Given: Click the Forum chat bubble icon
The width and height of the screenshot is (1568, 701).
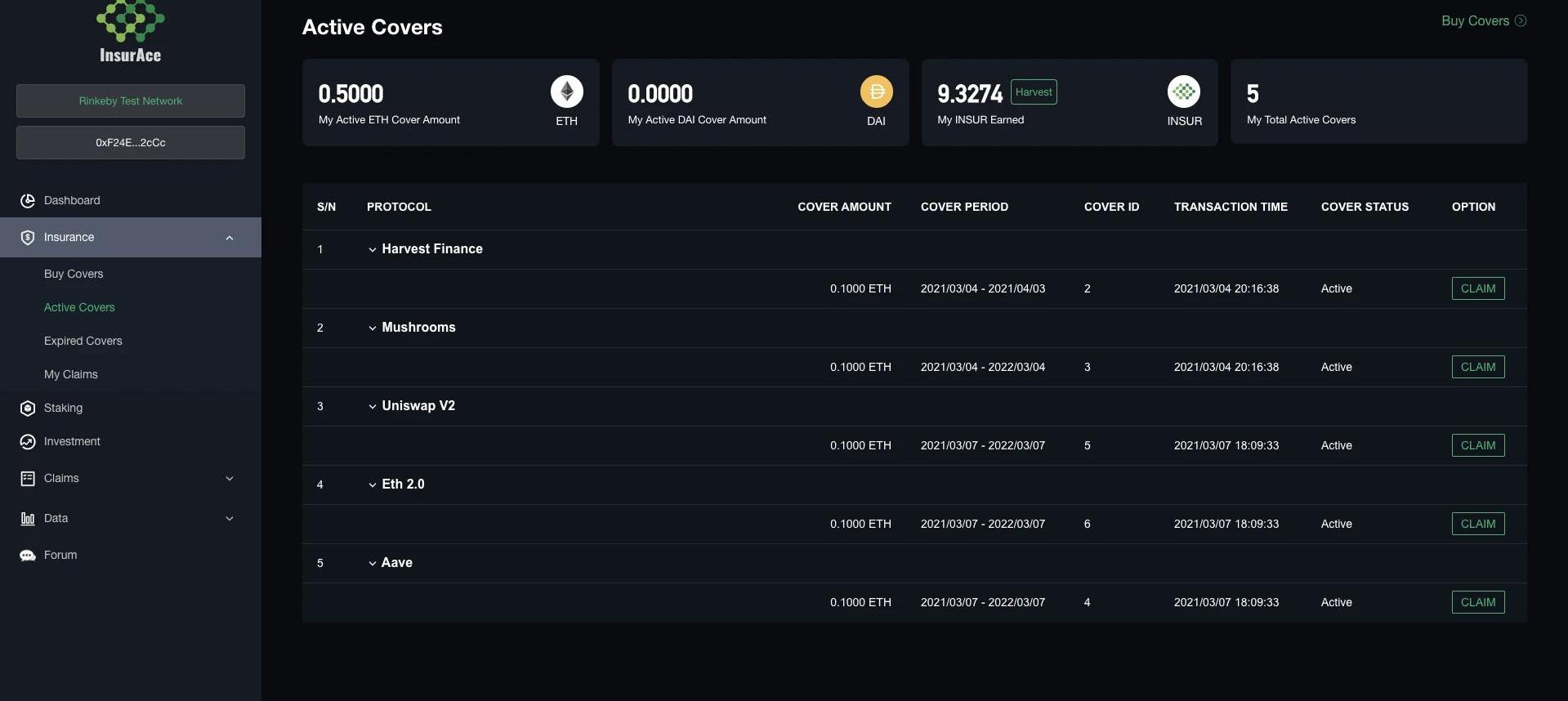Looking at the screenshot, I should click(28, 556).
